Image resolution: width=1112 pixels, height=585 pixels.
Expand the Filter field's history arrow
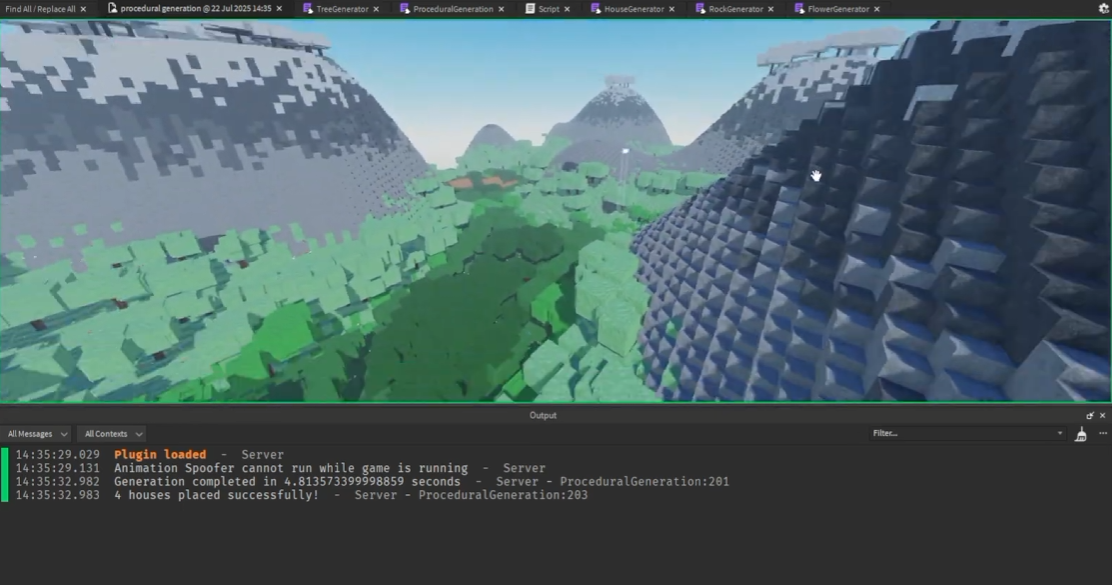tap(1060, 433)
